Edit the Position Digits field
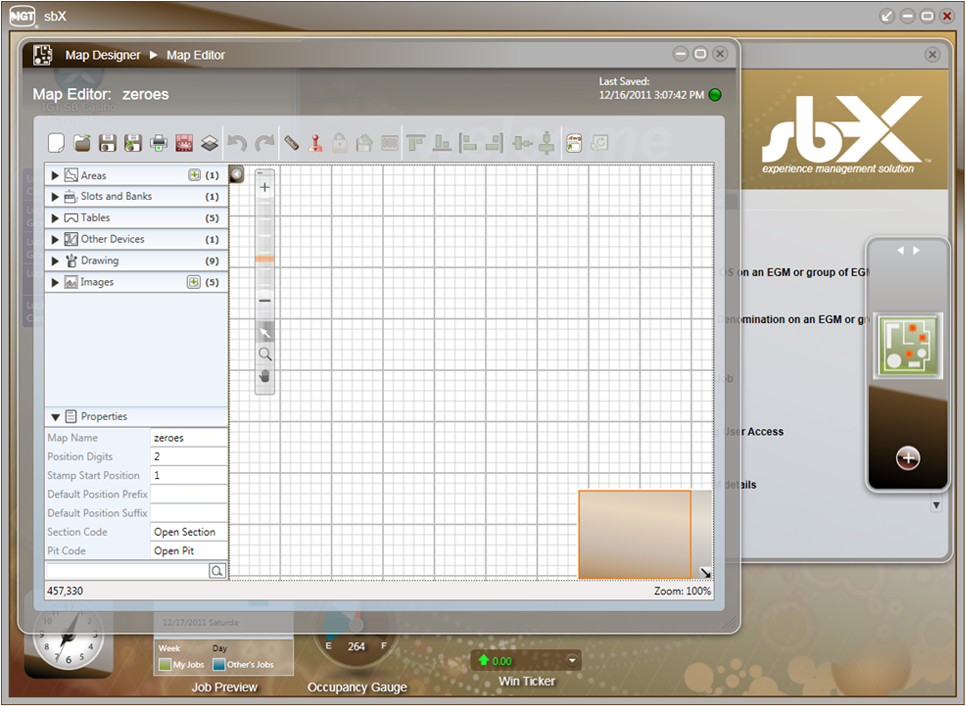Image resolution: width=966 pixels, height=706 pixels. 189,456
